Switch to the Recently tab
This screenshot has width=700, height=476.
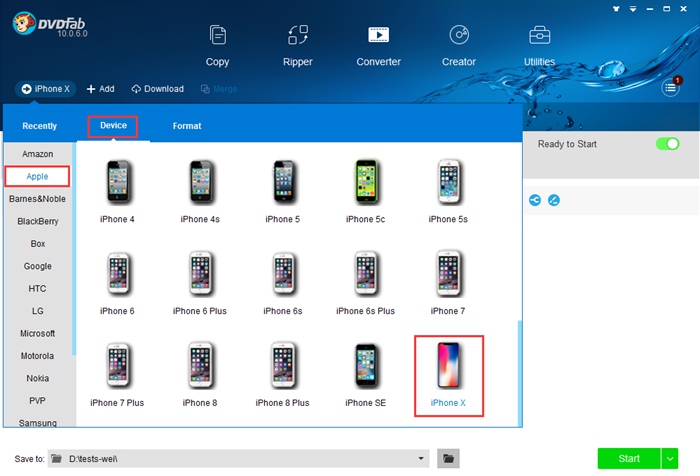coord(39,126)
